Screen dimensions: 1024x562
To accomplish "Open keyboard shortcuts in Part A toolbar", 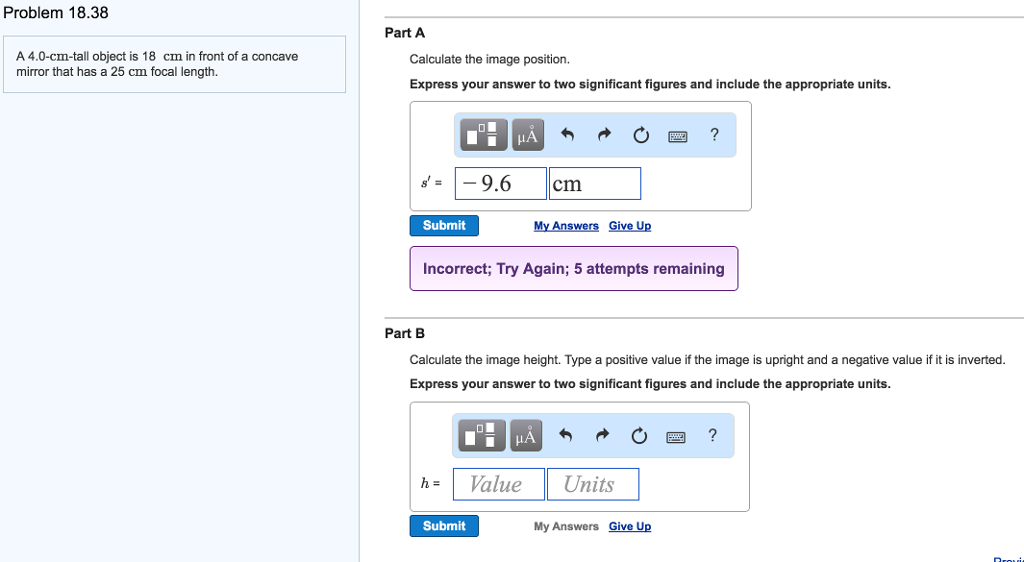I will click(677, 135).
